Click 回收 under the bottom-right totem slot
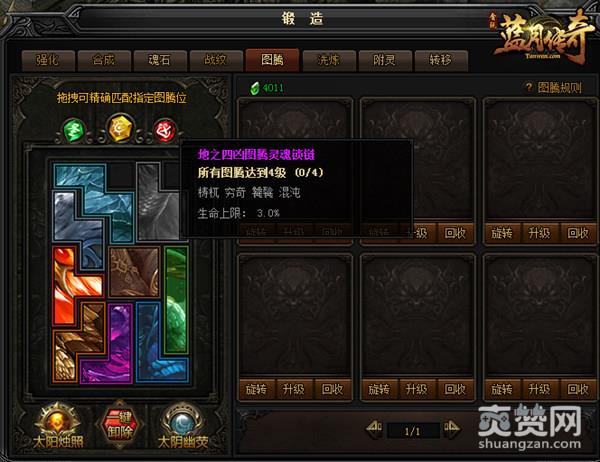This screenshot has width=600, height=462. [577, 389]
